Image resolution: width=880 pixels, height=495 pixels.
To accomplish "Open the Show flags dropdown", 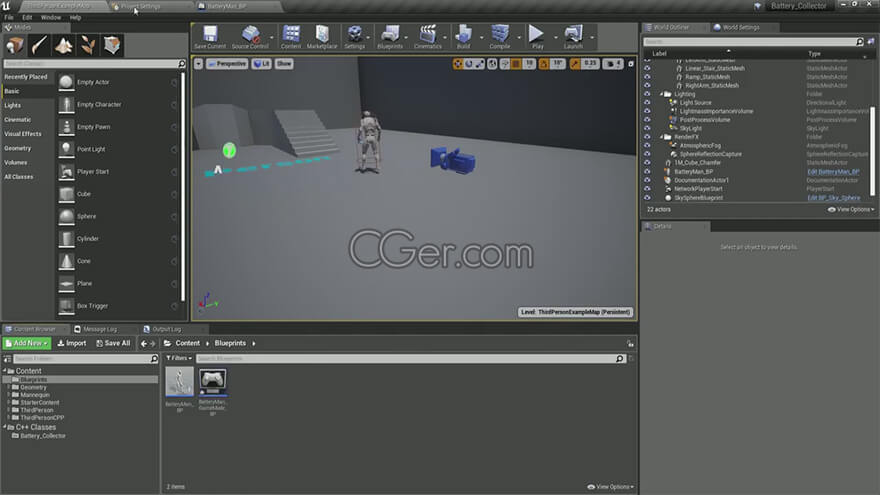I will 284,64.
